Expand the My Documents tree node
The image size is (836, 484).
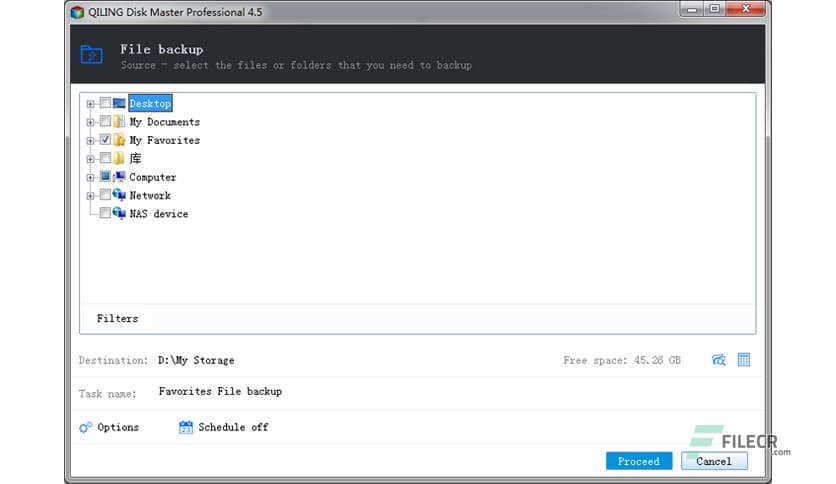tap(90, 122)
